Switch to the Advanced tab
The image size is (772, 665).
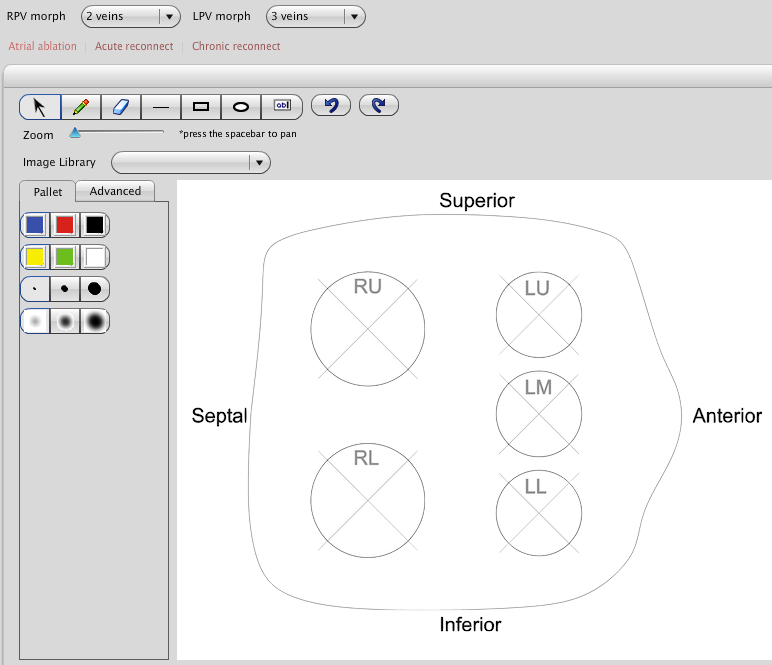point(115,191)
